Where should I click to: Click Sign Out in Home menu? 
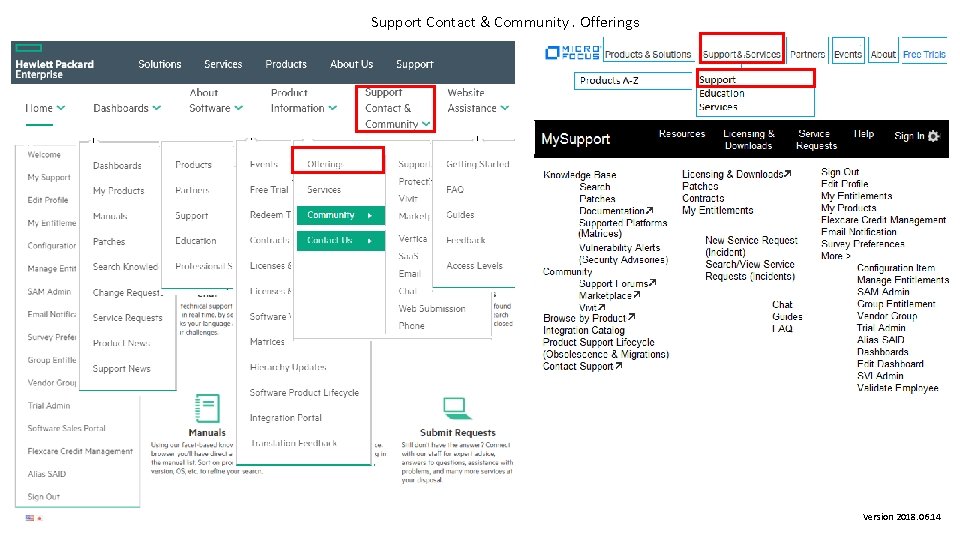click(x=43, y=497)
